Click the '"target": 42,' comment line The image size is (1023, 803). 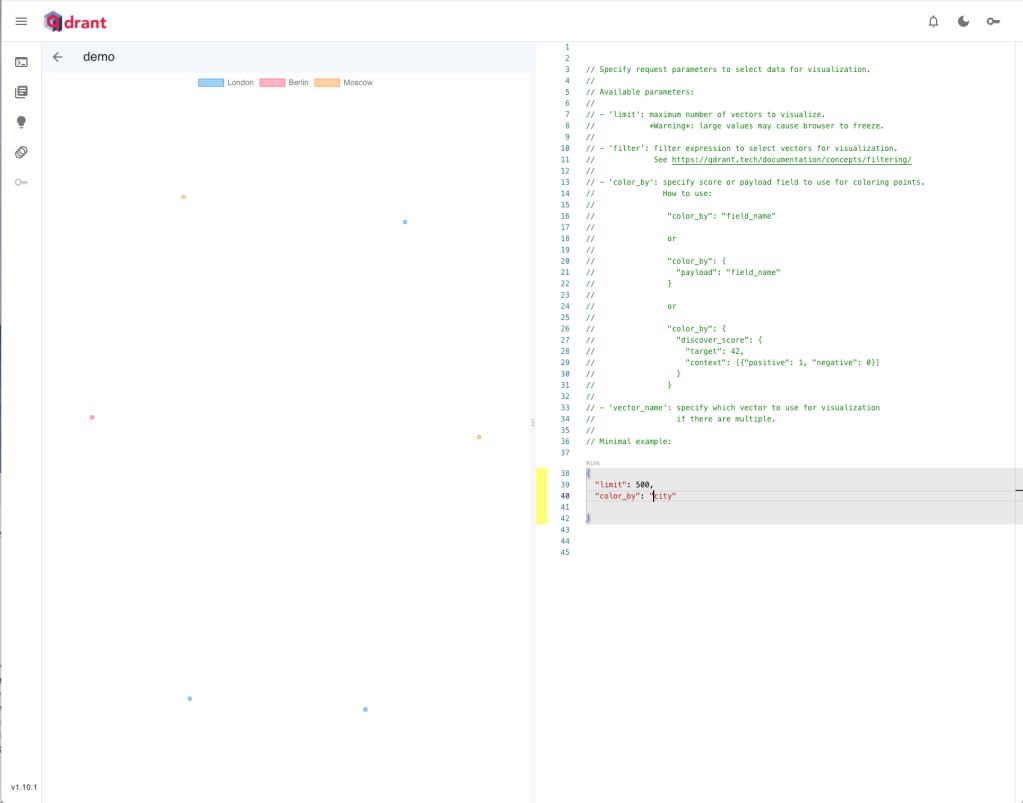click(x=714, y=352)
